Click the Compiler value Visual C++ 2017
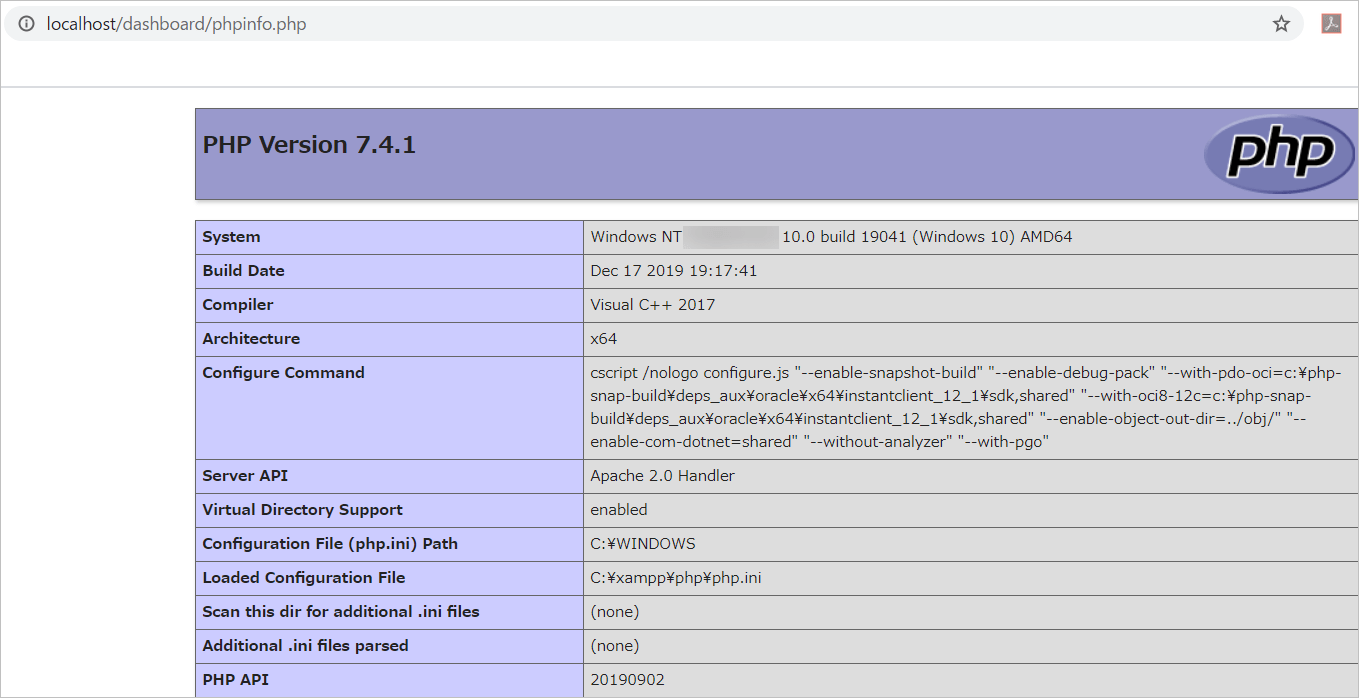This screenshot has width=1359, height=698. [650, 304]
